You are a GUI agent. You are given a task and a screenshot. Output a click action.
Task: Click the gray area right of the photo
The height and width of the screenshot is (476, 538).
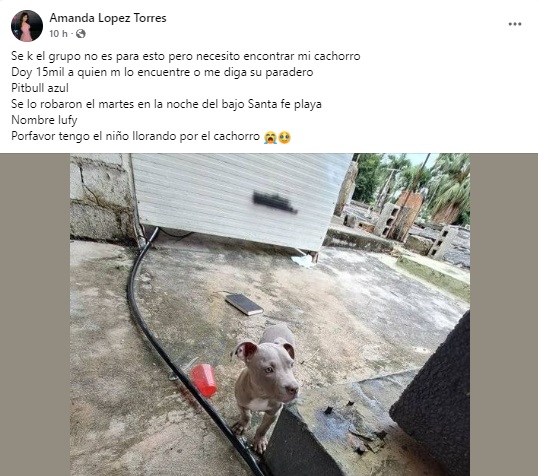504,314
